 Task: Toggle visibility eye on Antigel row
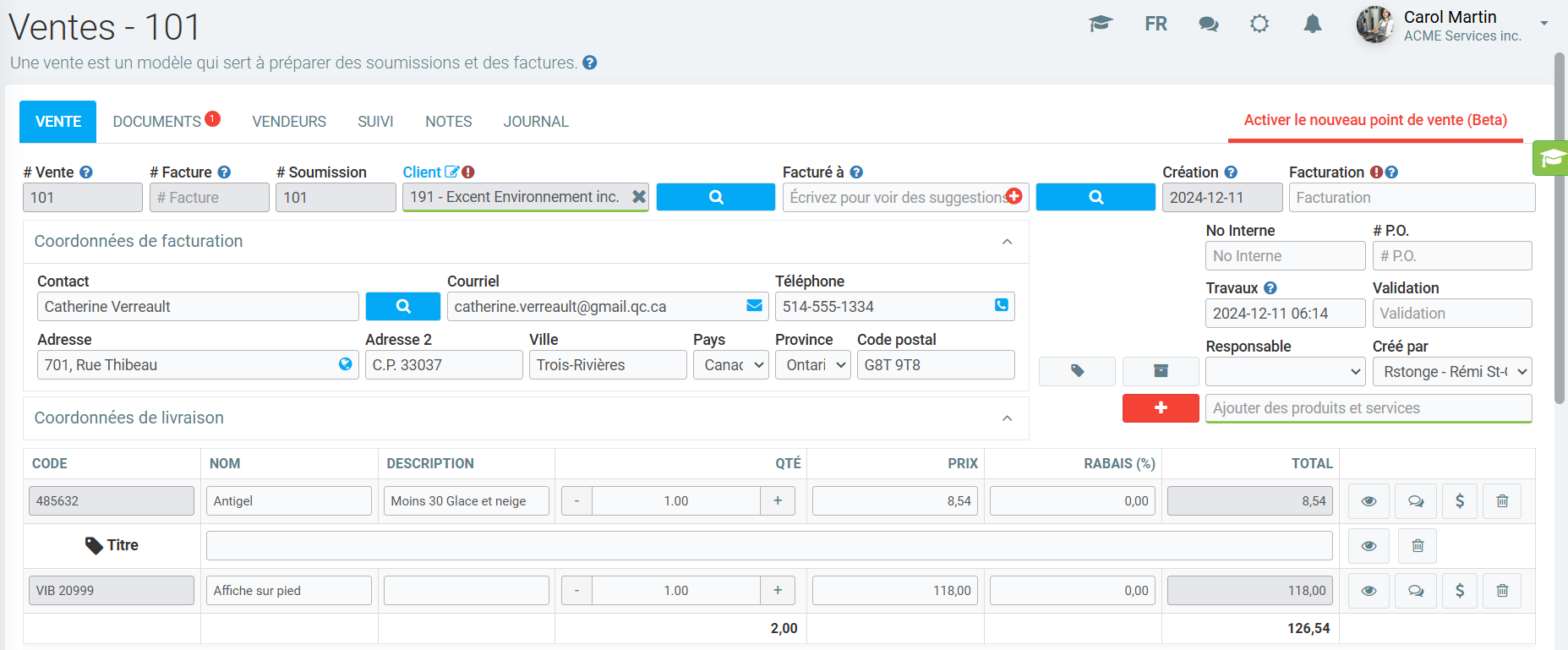(1369, 501)
